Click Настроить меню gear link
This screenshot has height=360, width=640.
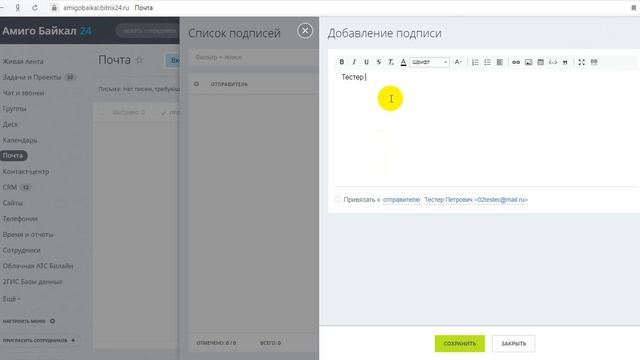(29, 321)
